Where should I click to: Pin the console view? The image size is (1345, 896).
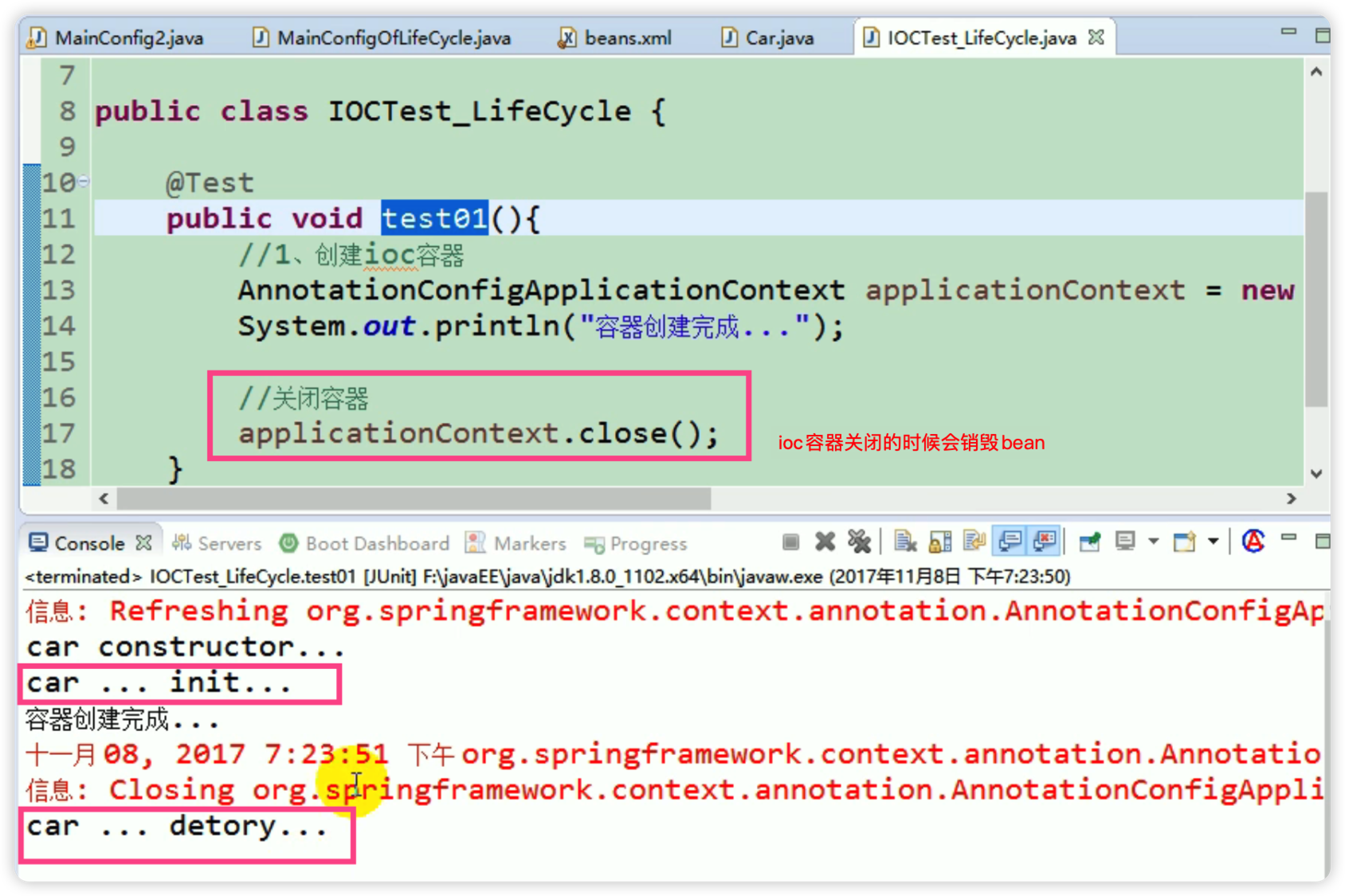point(1089,542)
